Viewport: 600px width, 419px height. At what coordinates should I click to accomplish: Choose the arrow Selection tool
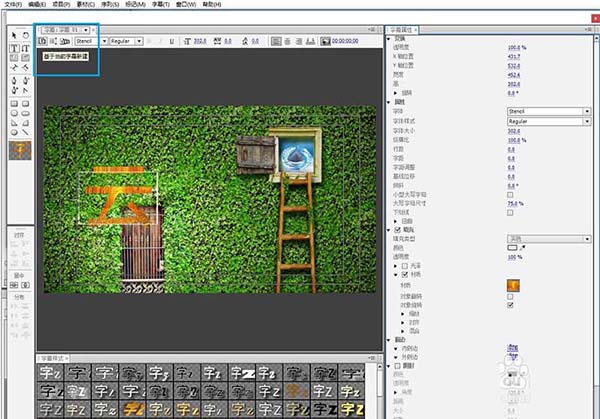[x=14, y=35]
